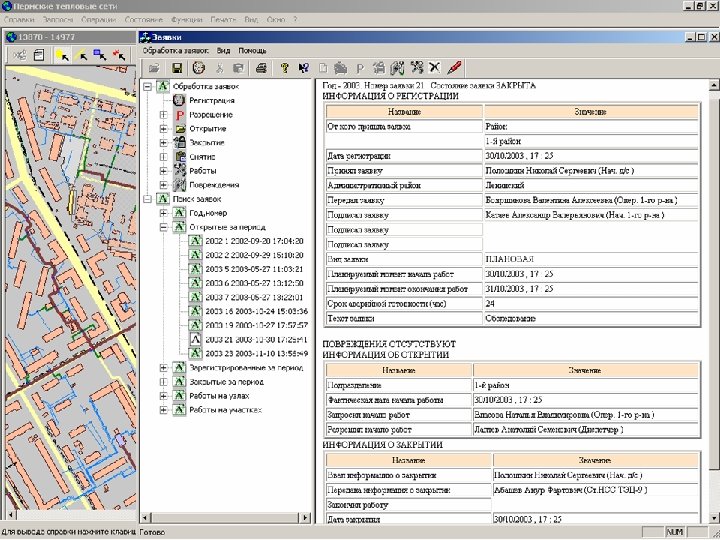
Task: Click the black X delete toolbar icon
Action: [x=433, y=68]
